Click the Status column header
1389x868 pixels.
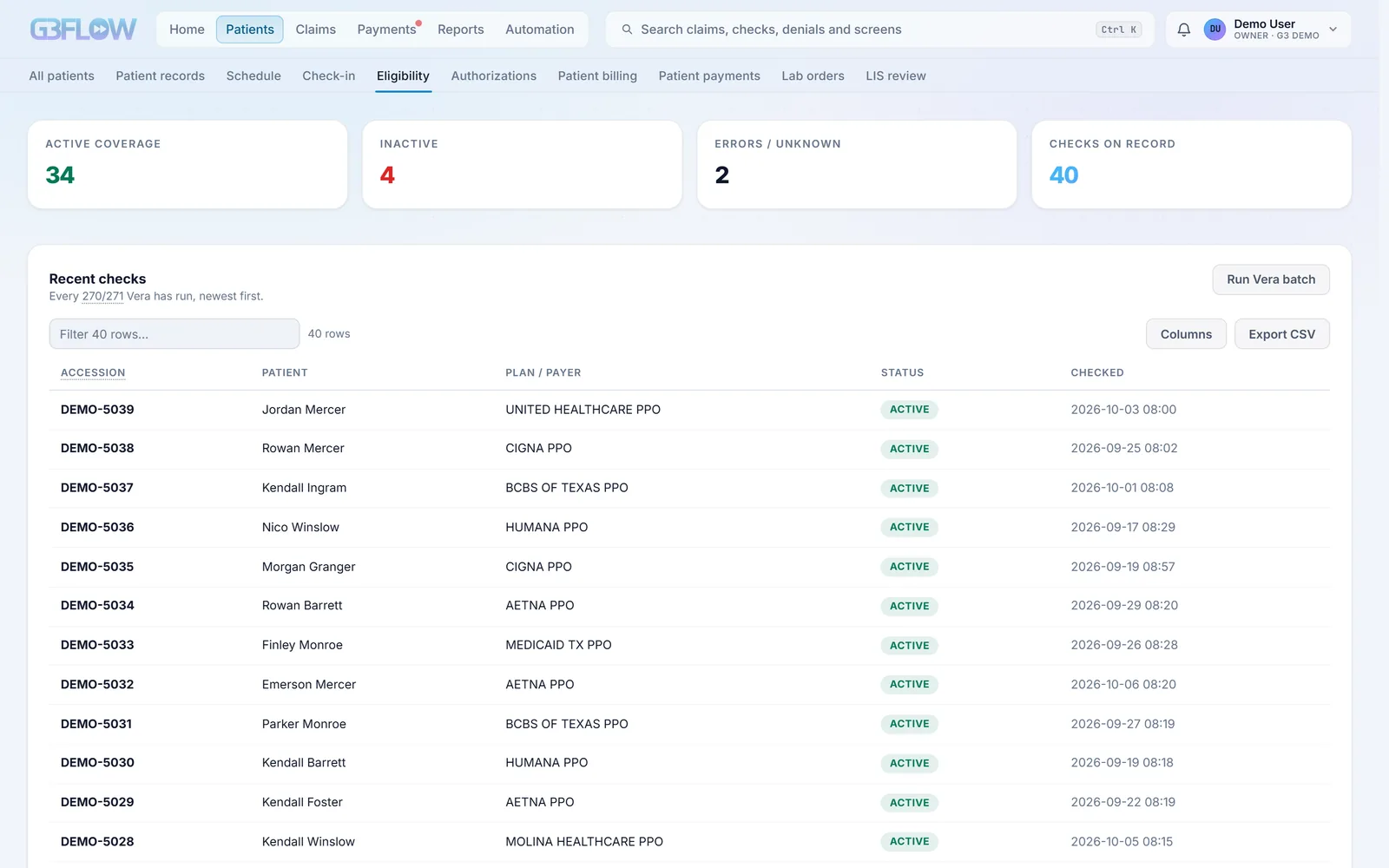point(902,372)
